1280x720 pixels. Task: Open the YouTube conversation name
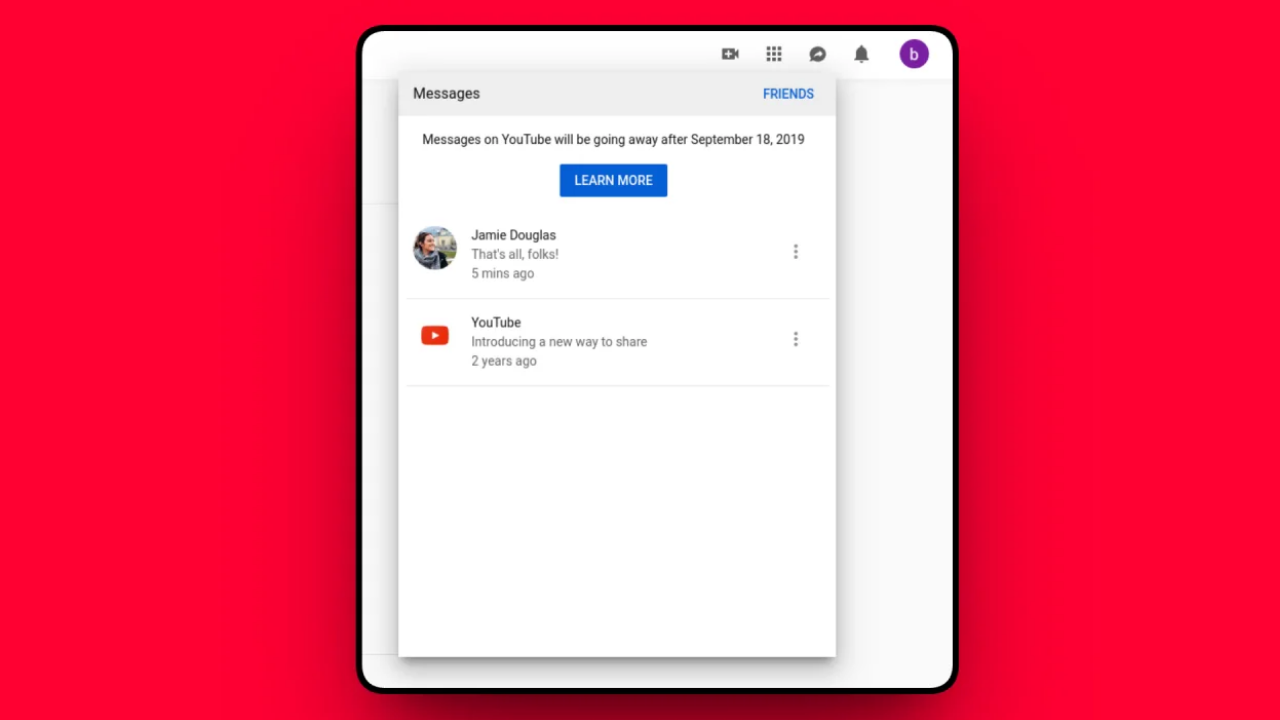pyautogui.click(x=496, y=322)
